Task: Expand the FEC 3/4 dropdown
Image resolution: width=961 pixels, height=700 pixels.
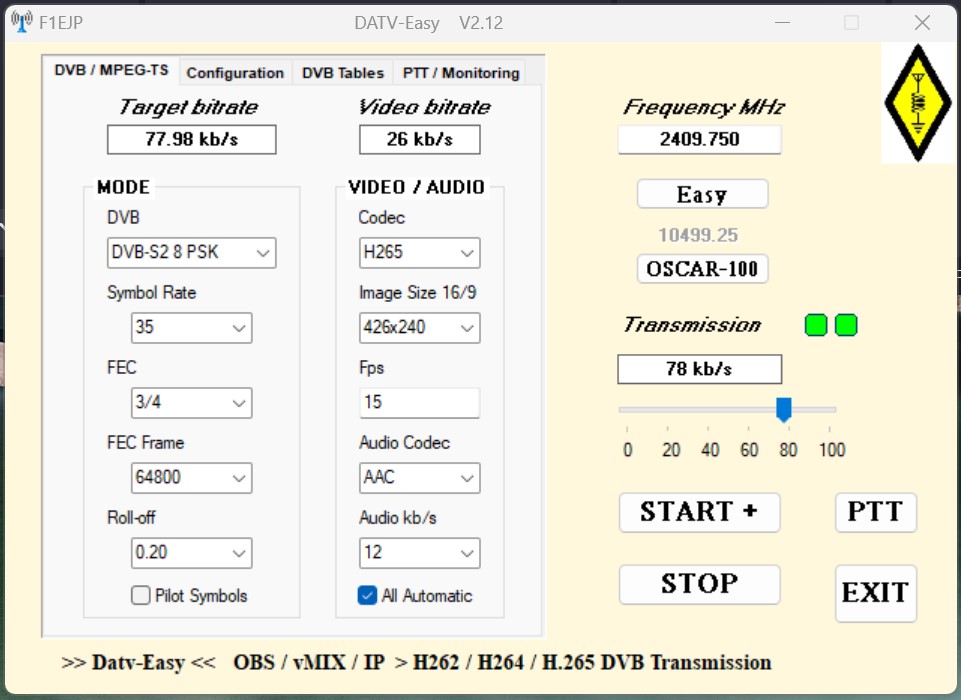Action: pyautogui.click(x=191, y=403)
